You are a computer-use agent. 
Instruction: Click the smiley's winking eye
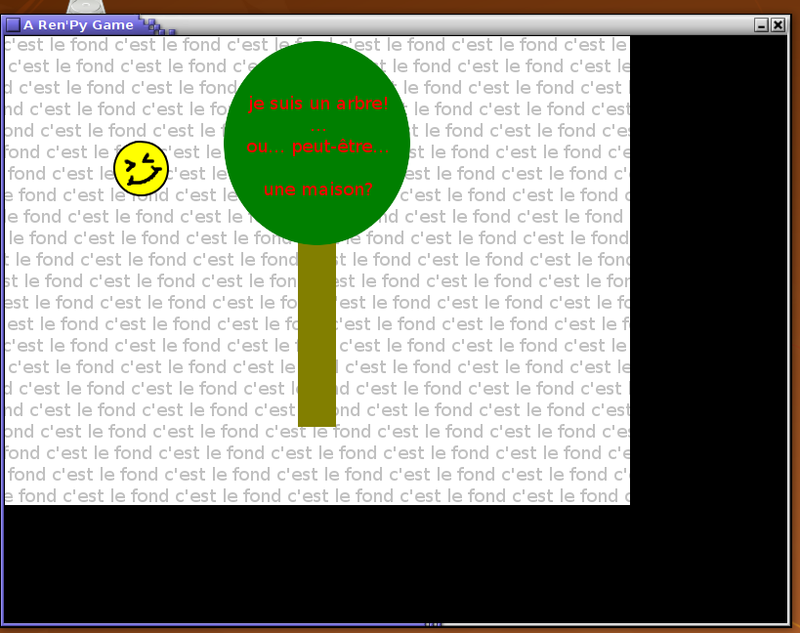(x=150, y=158)
